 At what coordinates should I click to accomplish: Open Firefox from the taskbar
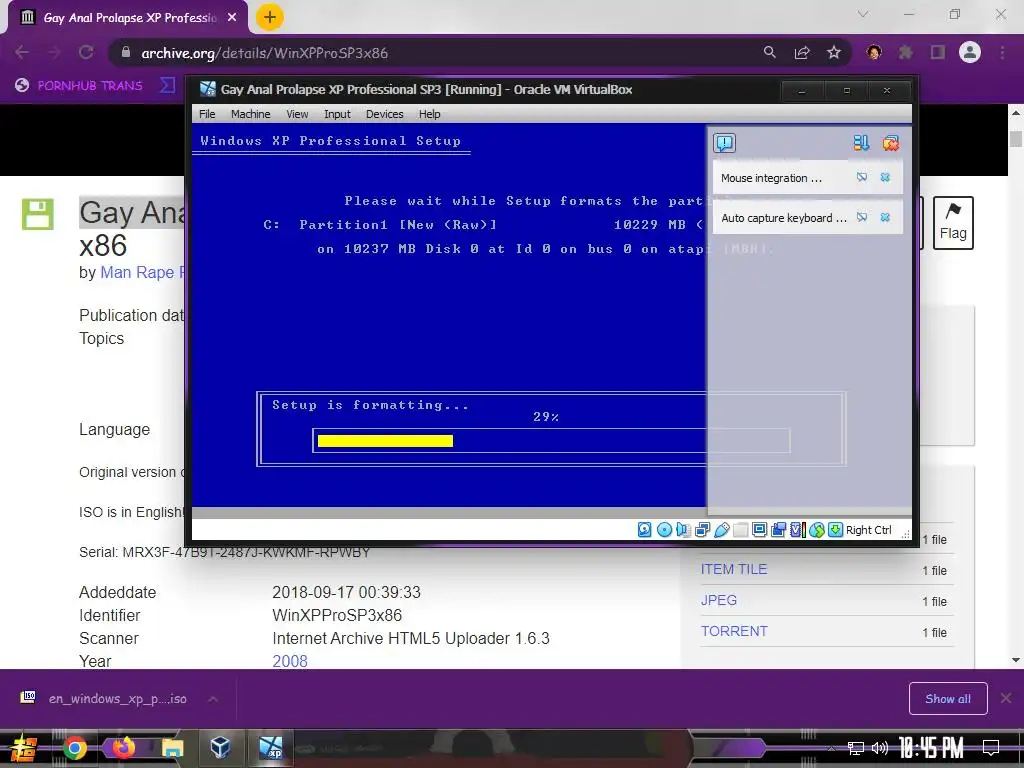[x=123, y=748]
